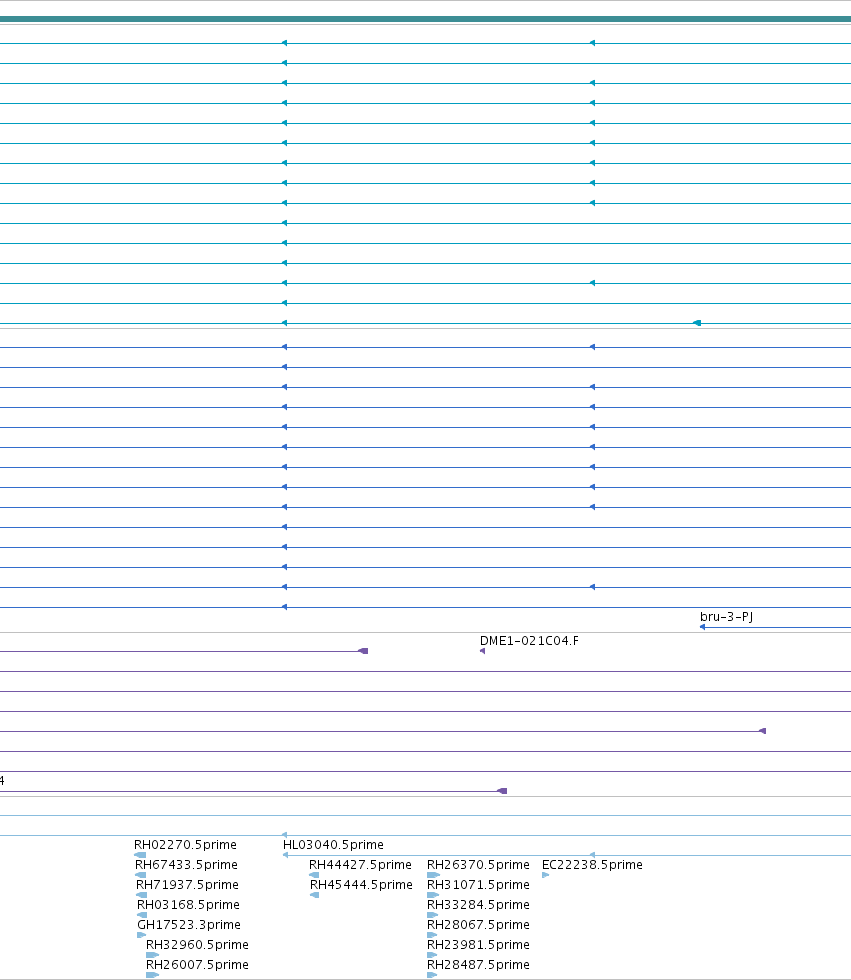Select the EC22238.5prime EST label
The width and height of the screenshot is (851, 980).
tap(592, 865)
